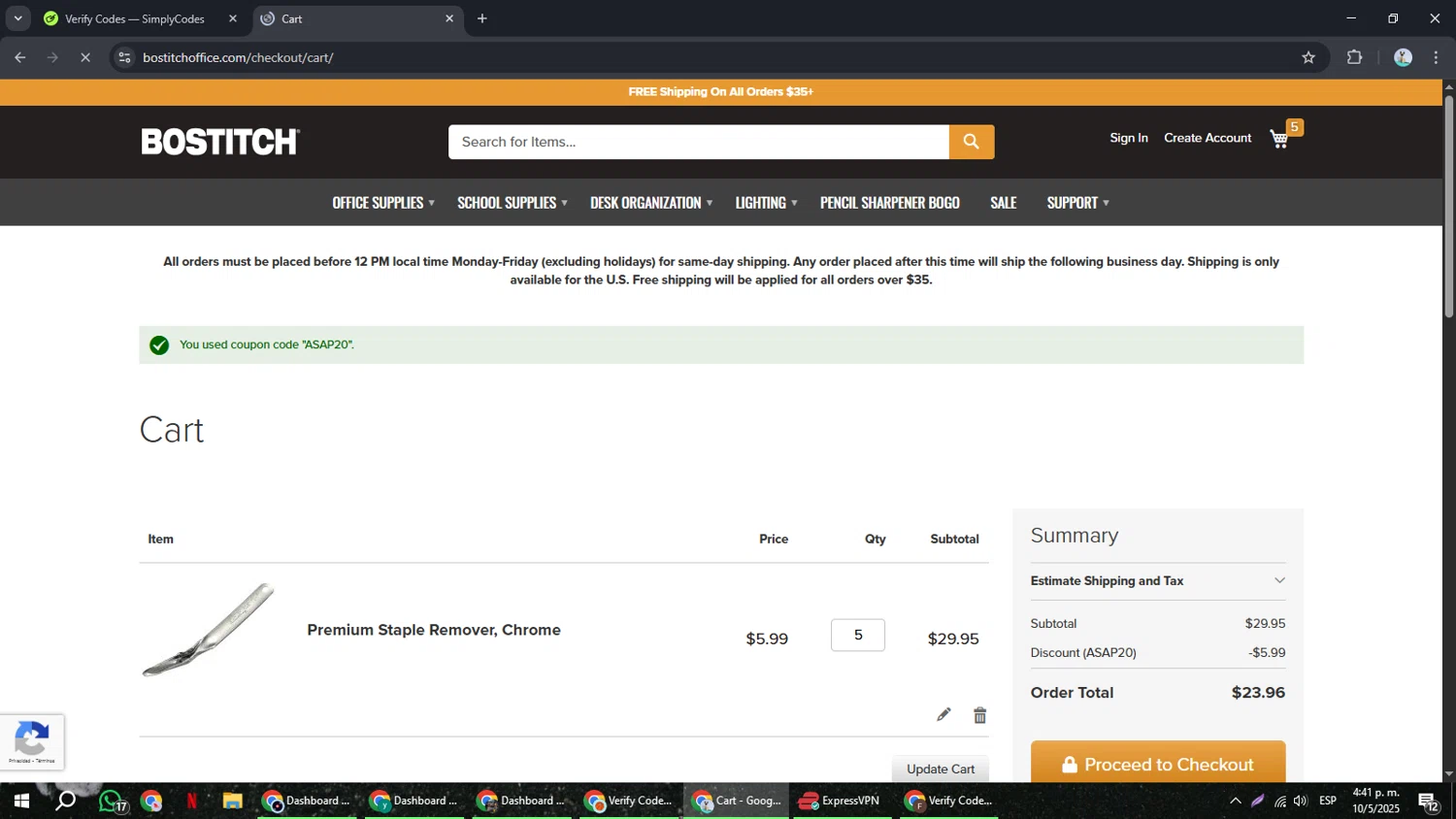Click the coupon code ASAP20 success message

pos(721,345)
